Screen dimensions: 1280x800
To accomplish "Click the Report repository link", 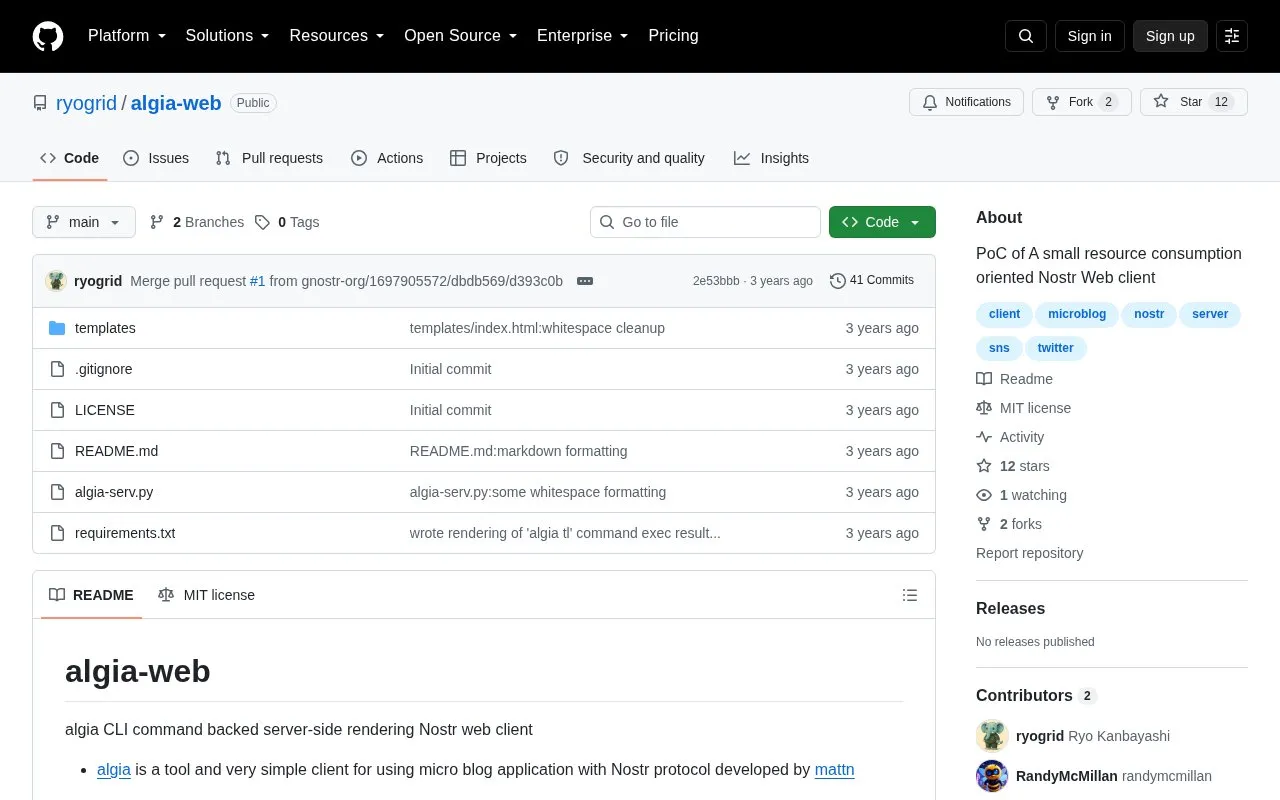I will click(1029, 553).
